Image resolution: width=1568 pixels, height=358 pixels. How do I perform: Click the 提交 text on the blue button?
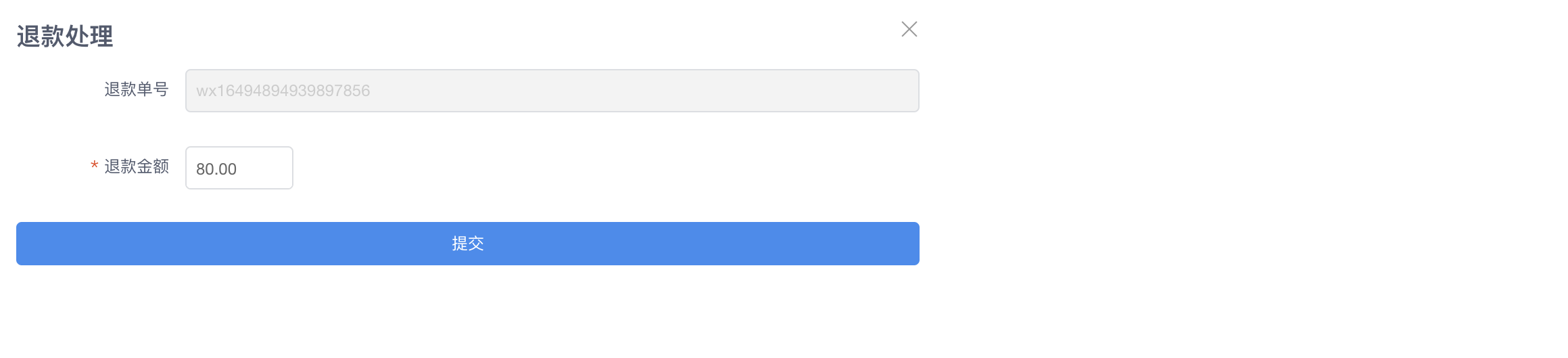pyautogui.click(x=468, y=244)
